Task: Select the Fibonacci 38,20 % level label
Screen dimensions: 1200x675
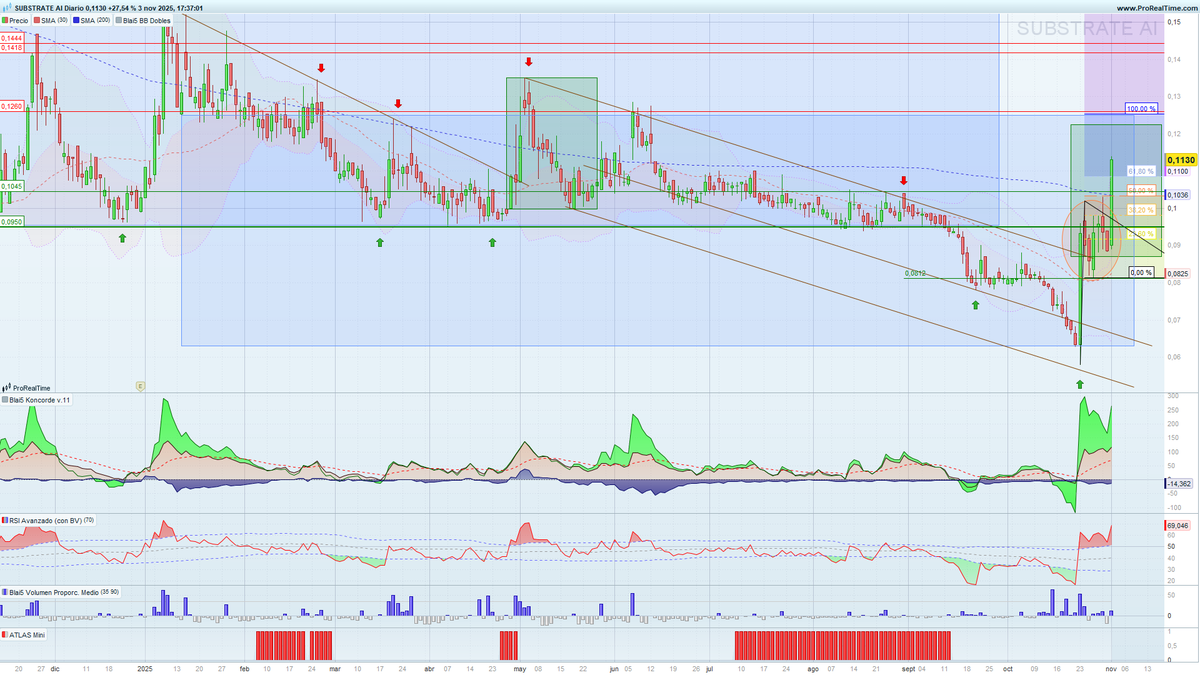Action: pos(1142,209)
